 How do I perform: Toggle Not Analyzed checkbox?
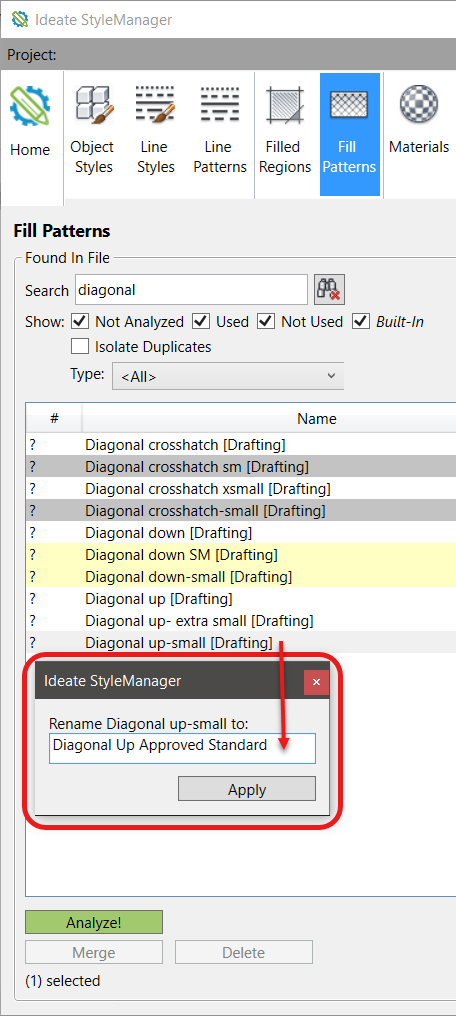pyautogui.click(x=80, y=321)
